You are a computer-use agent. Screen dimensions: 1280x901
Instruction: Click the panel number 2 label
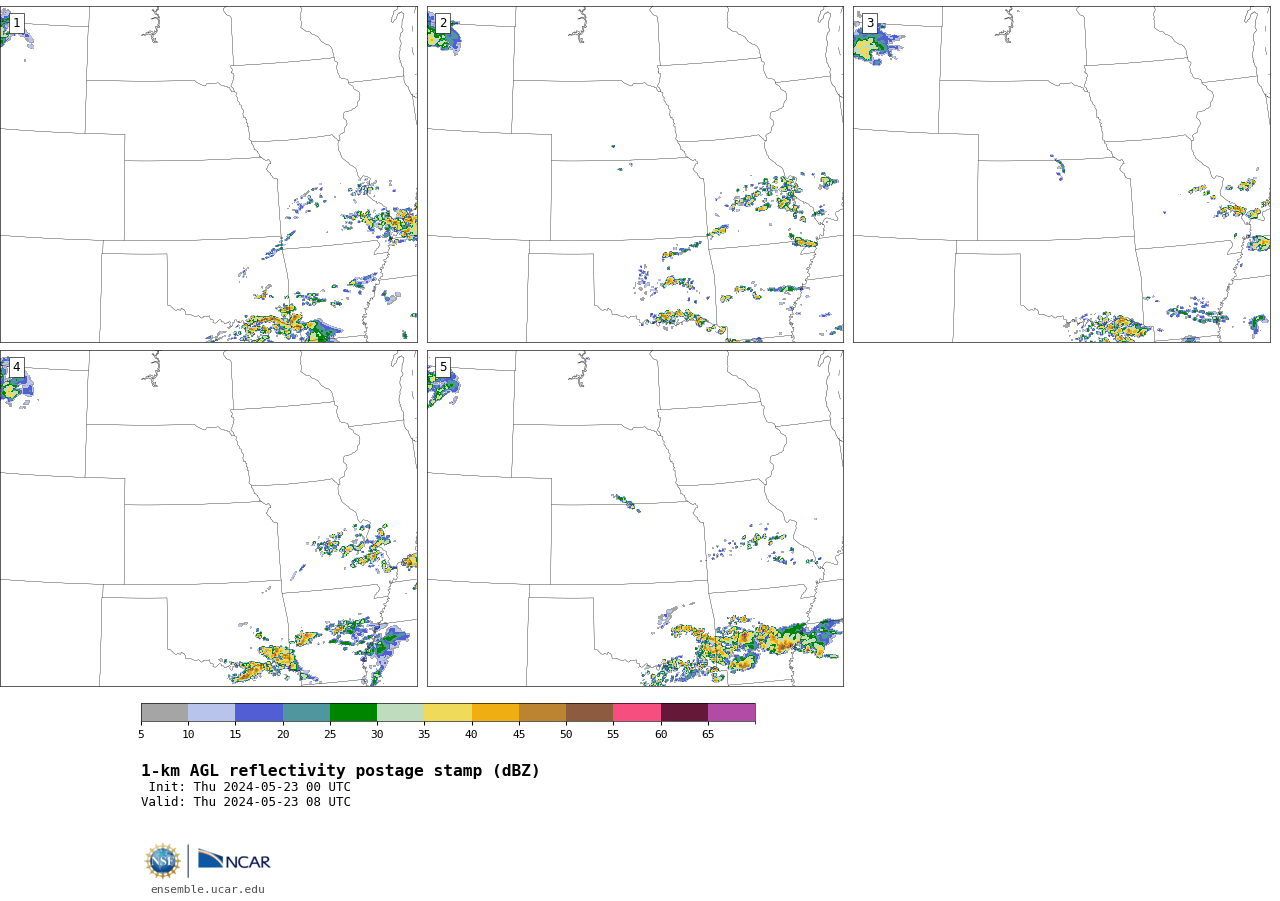(443, 23)
